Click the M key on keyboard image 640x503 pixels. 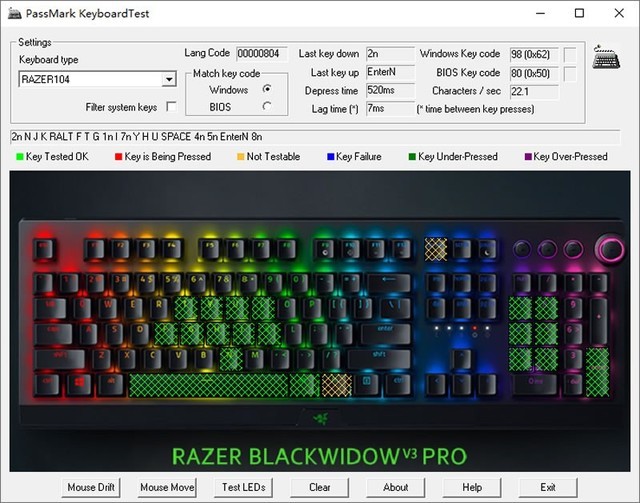255,358
